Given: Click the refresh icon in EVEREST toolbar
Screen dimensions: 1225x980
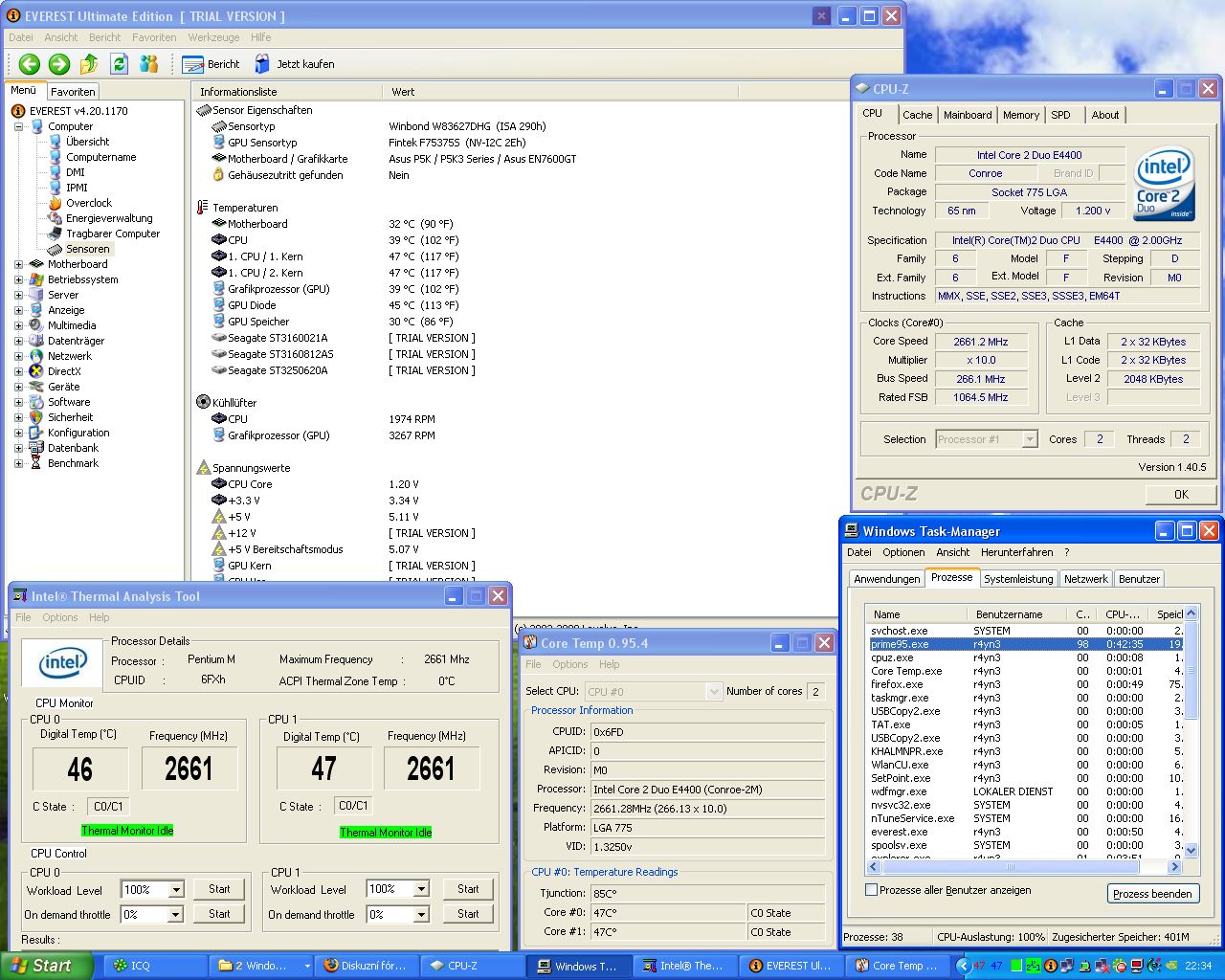Looking at the screenshot, I should click(119, 64).
